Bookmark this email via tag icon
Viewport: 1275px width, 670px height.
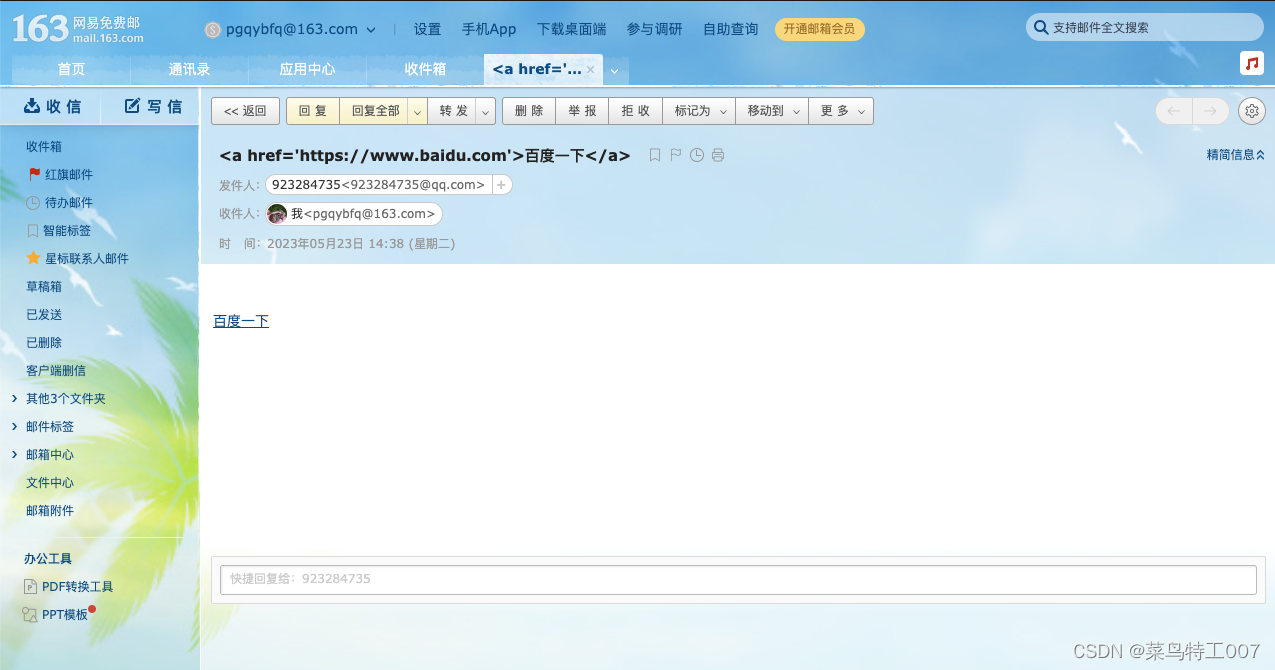[x=655, y=155]
